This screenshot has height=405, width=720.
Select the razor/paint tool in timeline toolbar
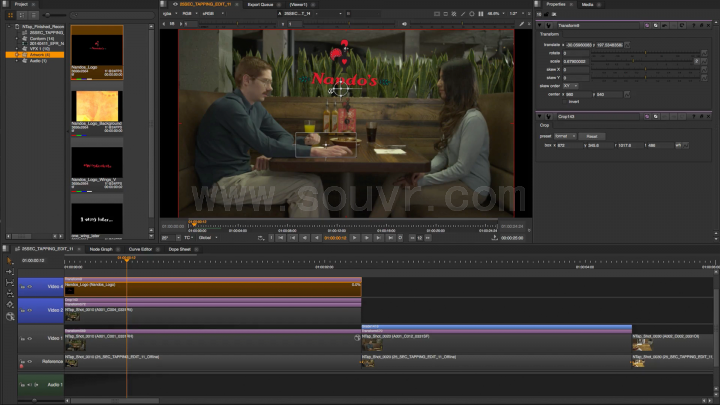[x=10, y=304]
